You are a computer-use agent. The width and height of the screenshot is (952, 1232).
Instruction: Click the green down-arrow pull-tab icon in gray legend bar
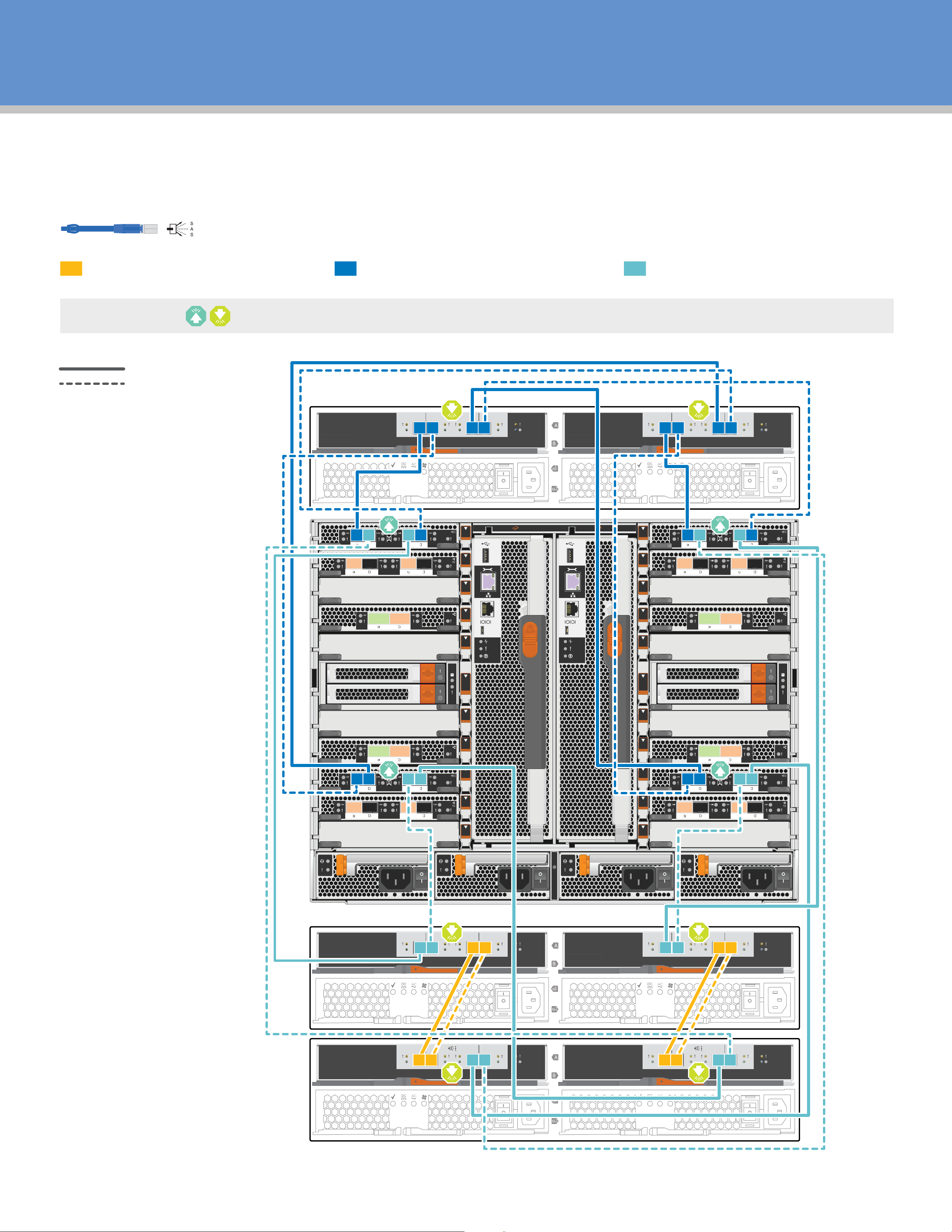(x=220, y=316)
